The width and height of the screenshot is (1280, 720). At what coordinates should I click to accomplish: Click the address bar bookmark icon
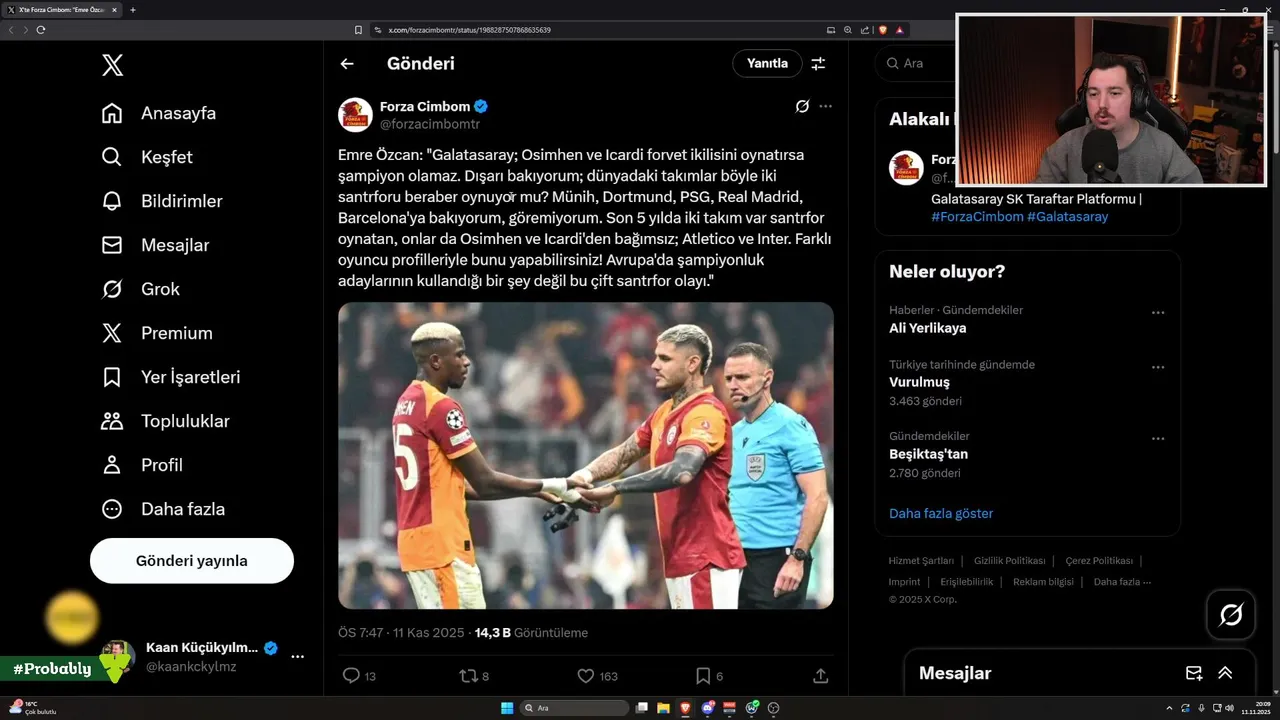(x=358, y=30)
